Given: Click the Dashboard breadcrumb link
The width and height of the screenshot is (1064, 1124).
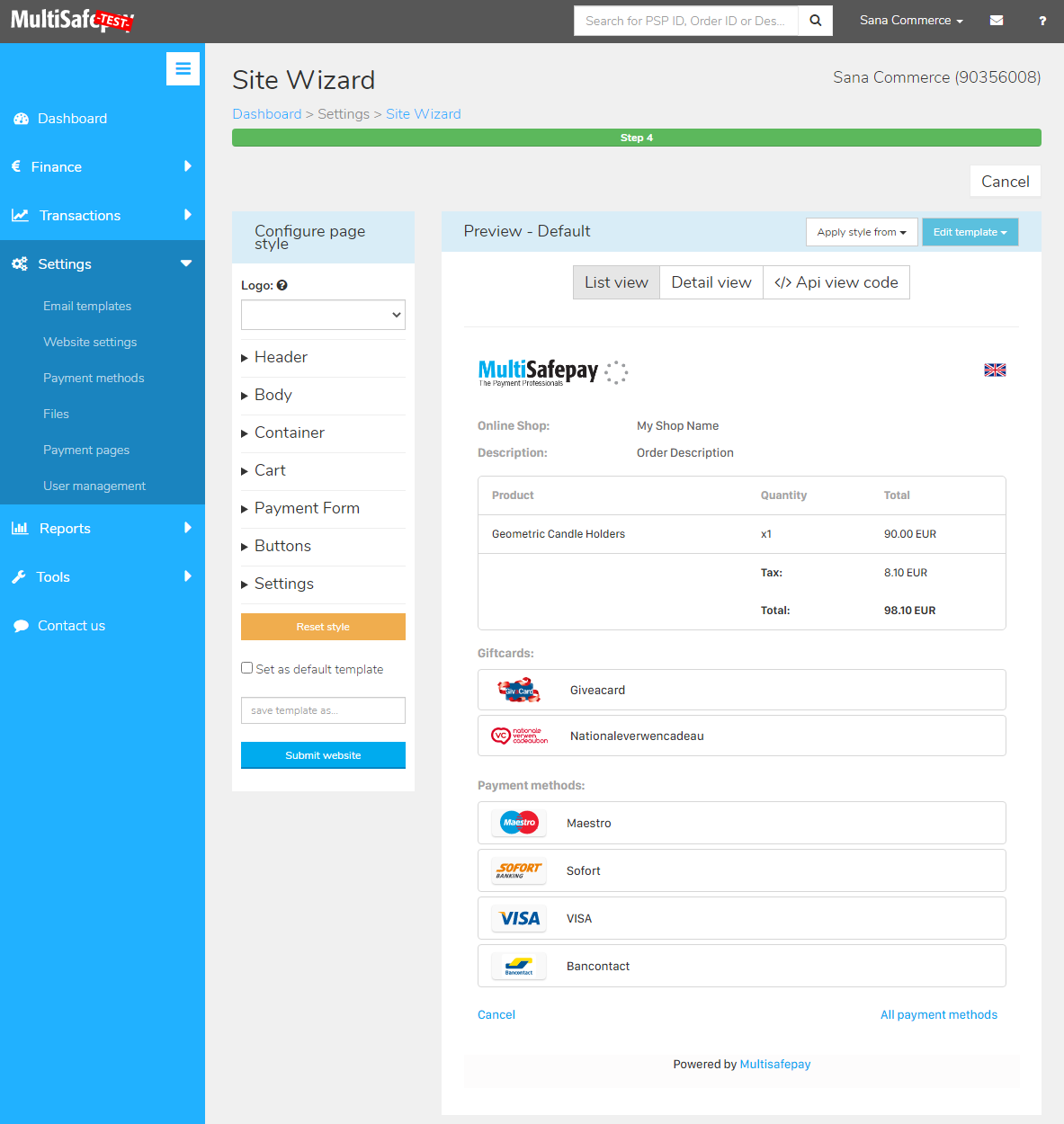Looking at the screenshot, I should 267,114.
